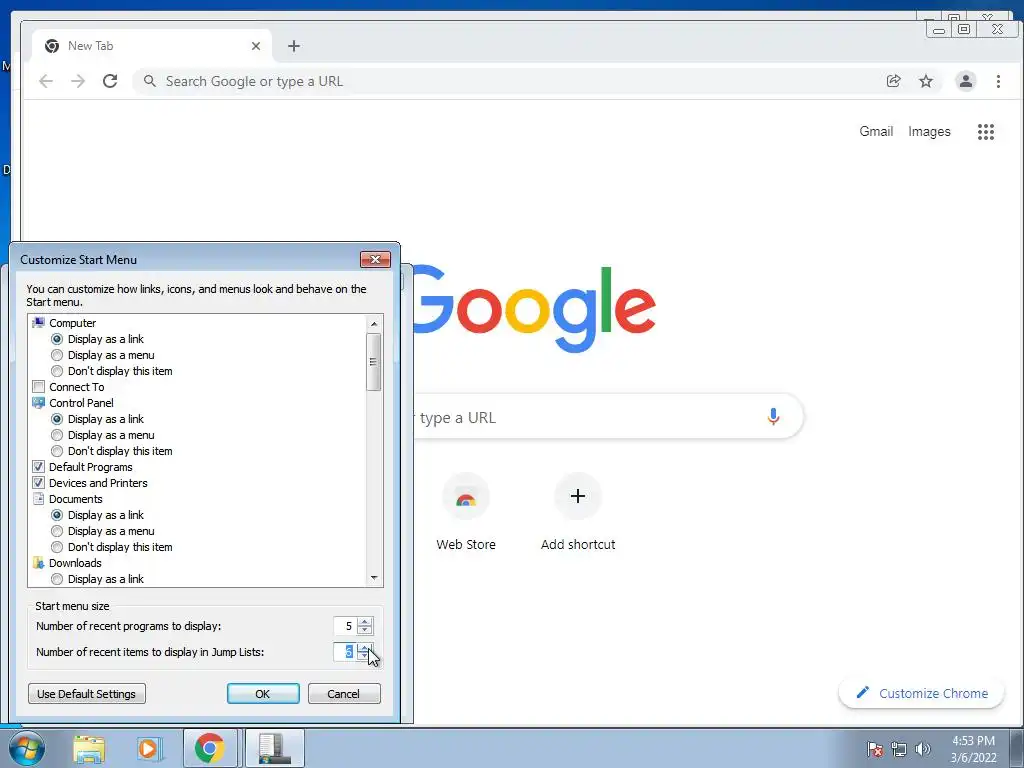Screen dimensions: 1024x768
Task: Click the Computer item in list
Action: (x=72, y=323)
